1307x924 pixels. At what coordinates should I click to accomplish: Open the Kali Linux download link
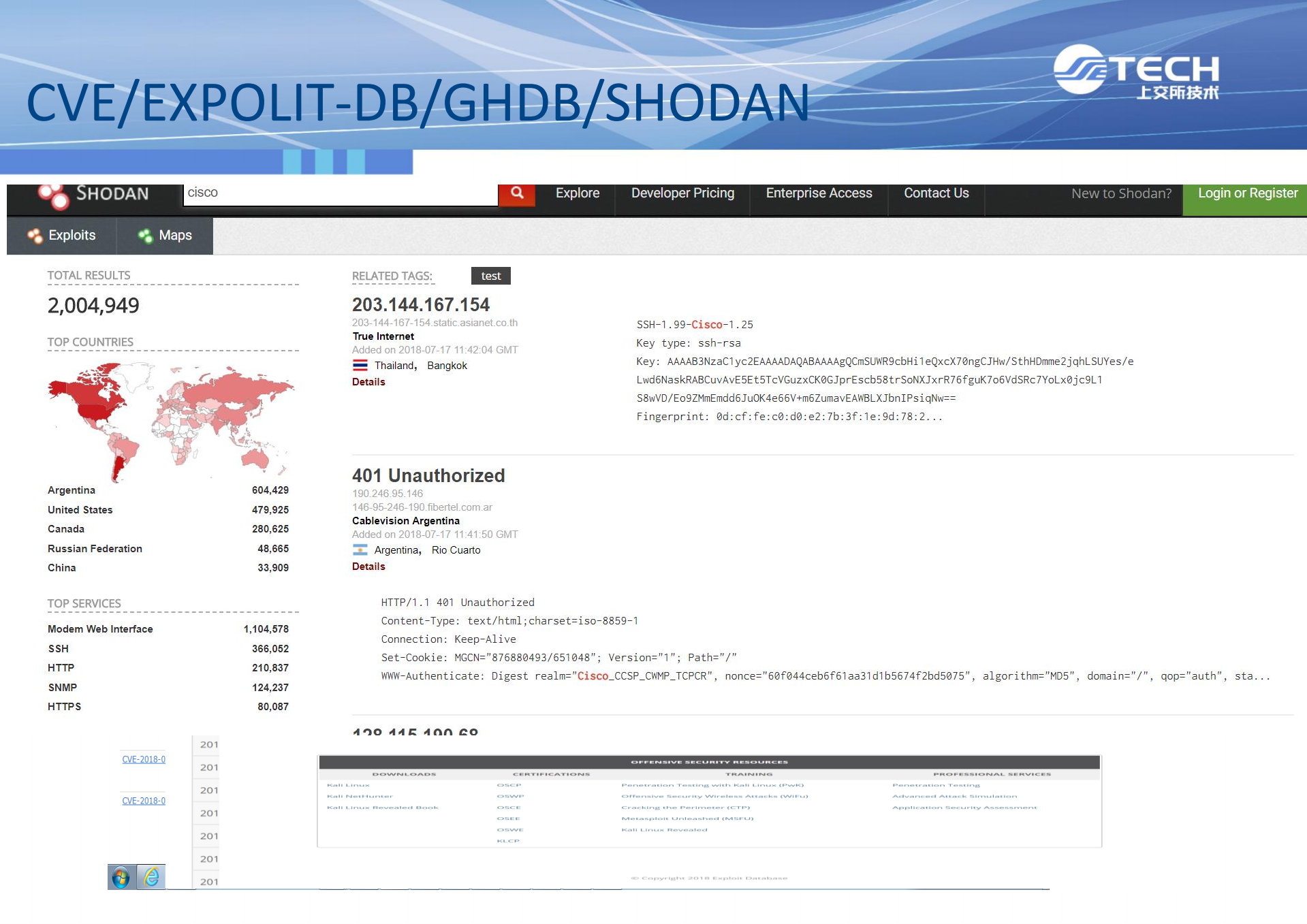[348, 784]
